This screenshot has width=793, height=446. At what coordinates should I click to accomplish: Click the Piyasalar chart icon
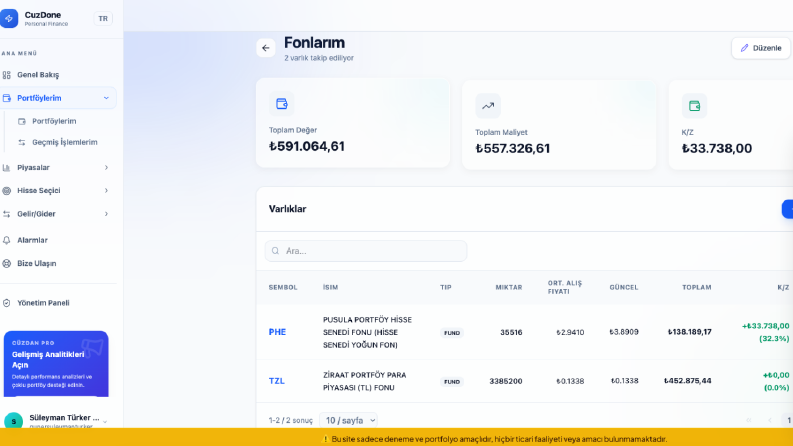(x=7, y=167)
